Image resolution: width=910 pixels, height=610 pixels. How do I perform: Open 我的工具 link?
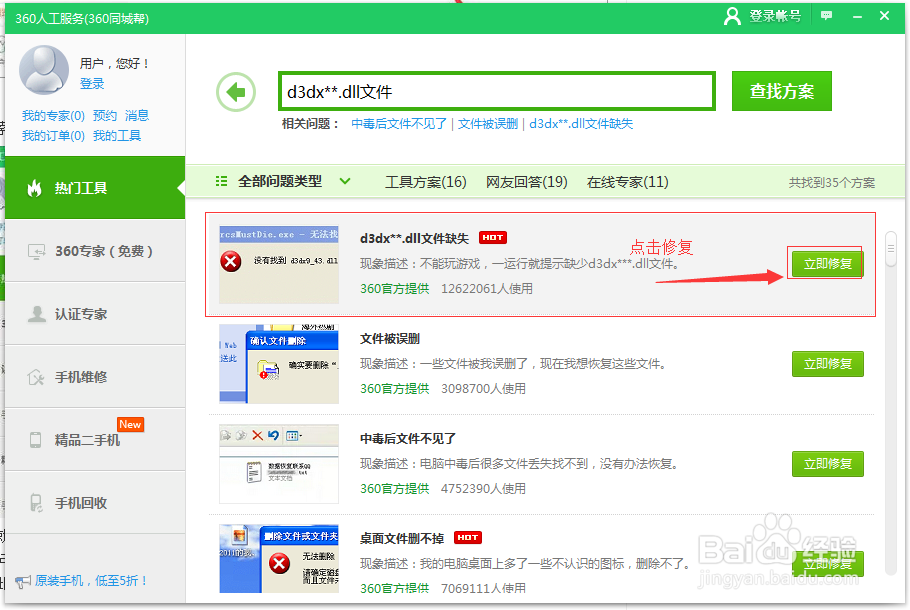point(117,136)
